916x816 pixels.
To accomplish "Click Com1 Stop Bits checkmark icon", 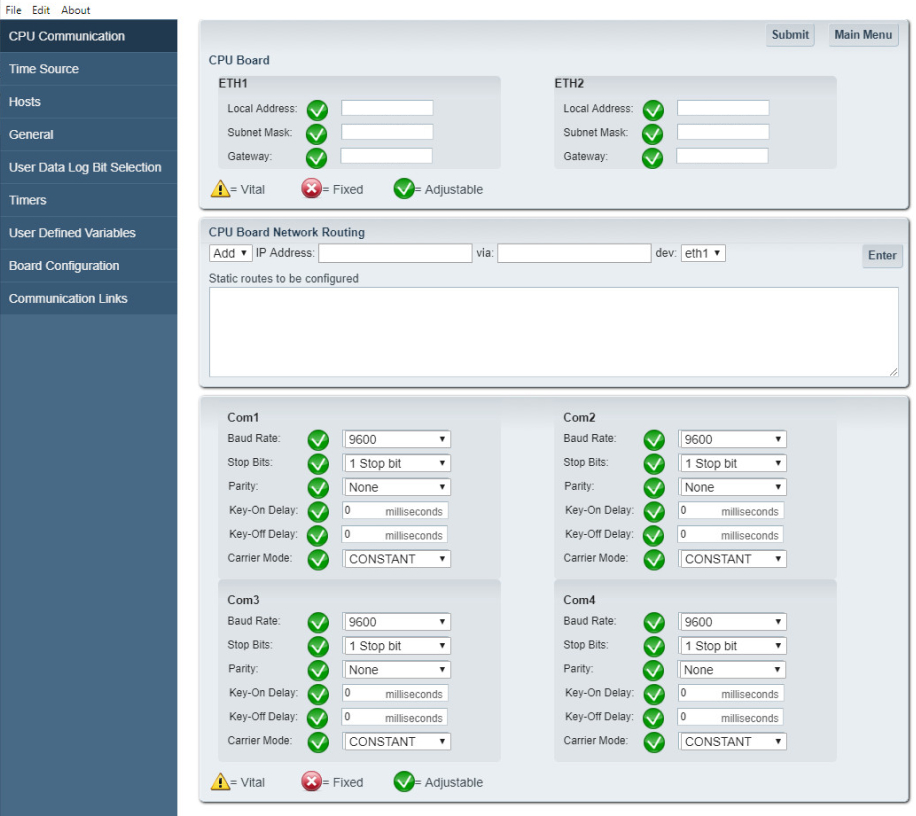I will pos(318,464).
